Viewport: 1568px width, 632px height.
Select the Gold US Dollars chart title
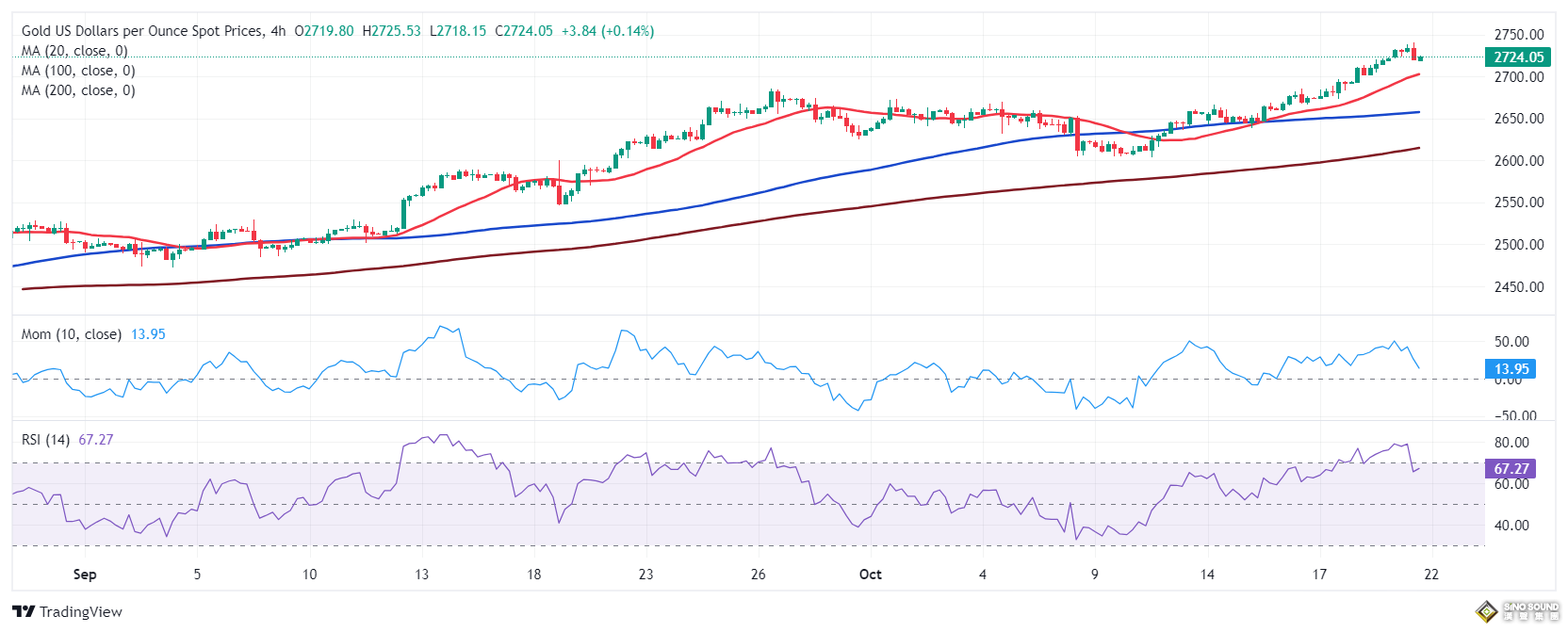141,31
